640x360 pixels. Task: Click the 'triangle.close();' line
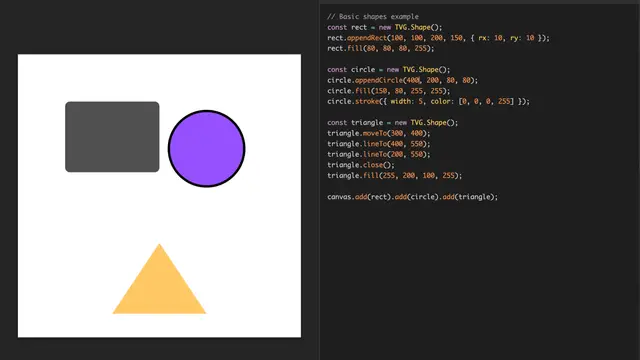pos(361,165)
